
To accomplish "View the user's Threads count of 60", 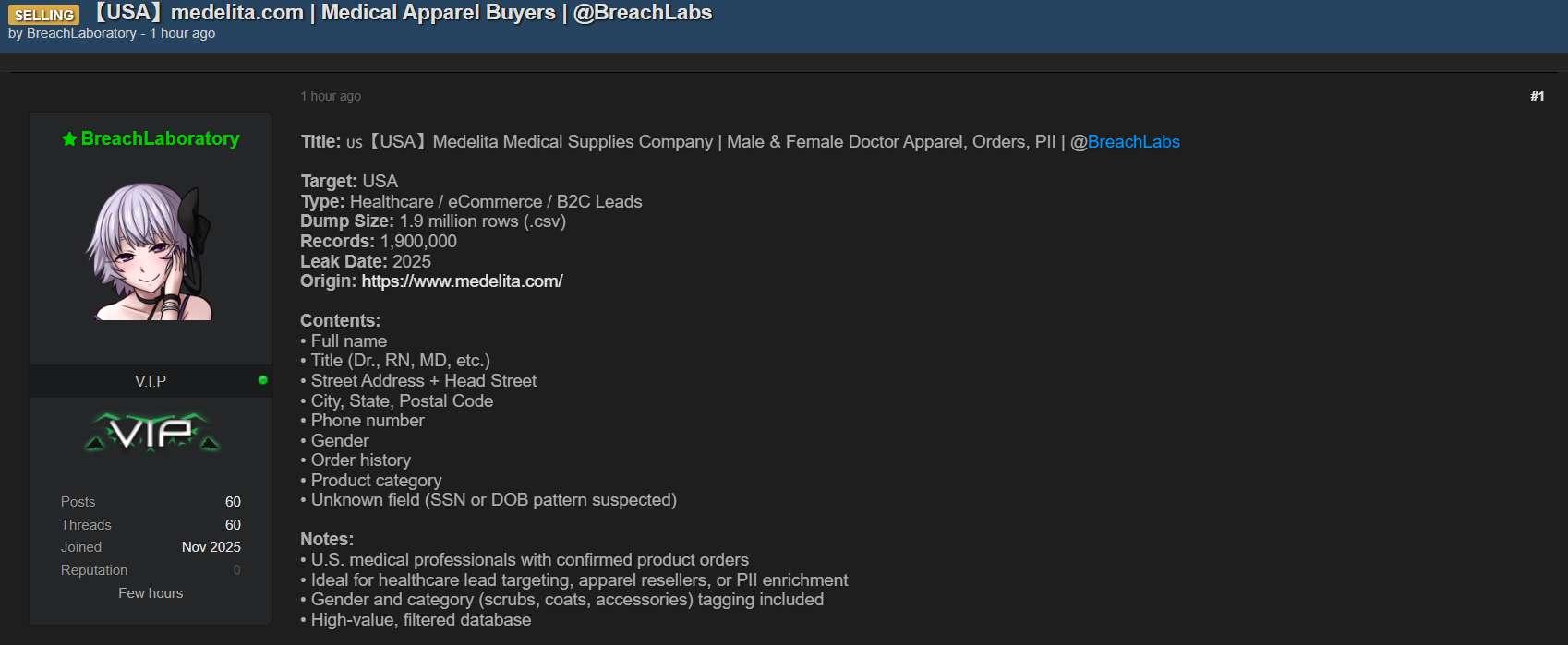I will tap(233, 525).
